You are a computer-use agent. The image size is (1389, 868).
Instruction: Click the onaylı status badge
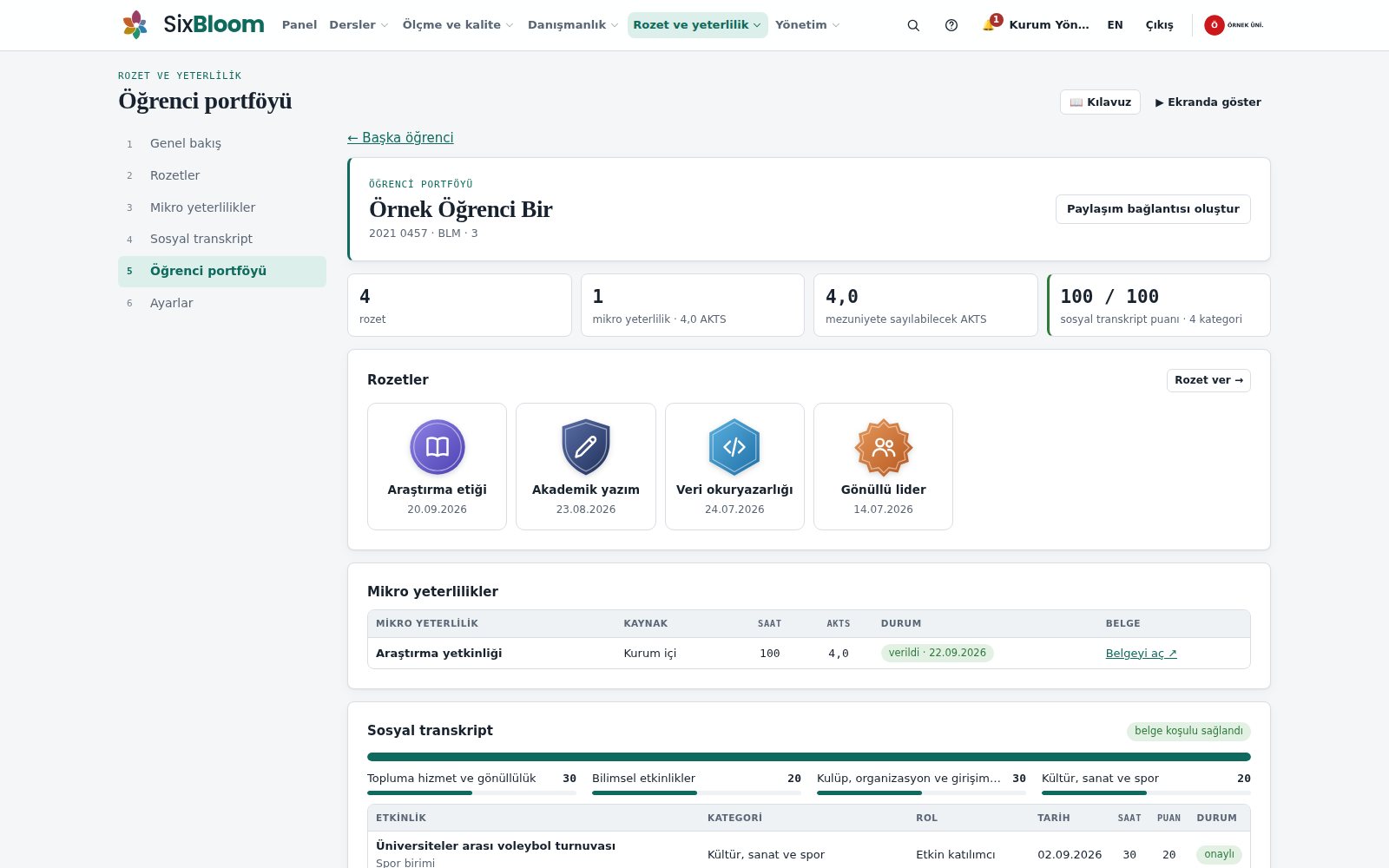(1219, 854)
